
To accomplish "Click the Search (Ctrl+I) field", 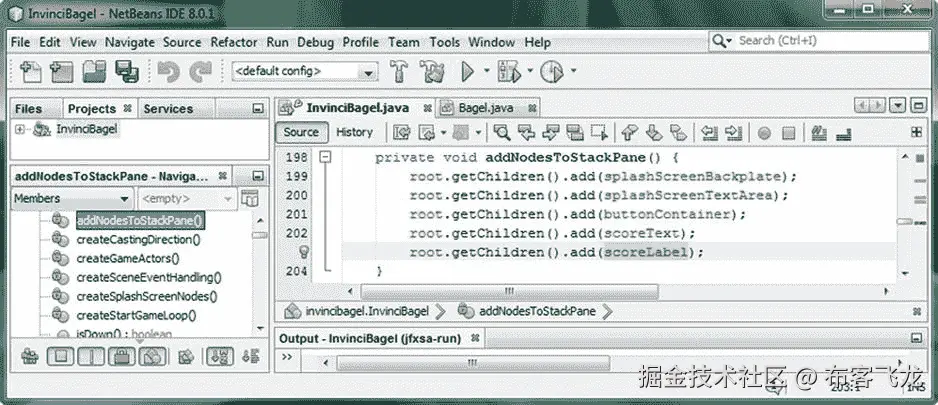I will [x=819, y=41].
